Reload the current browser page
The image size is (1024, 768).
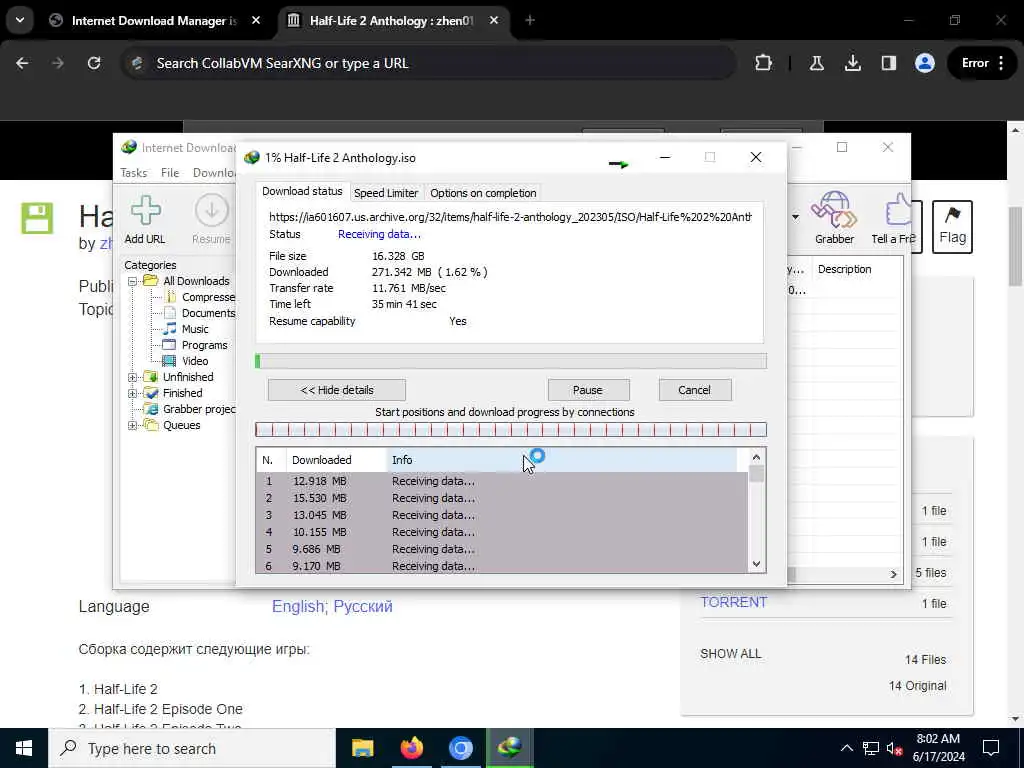[94, 63]
